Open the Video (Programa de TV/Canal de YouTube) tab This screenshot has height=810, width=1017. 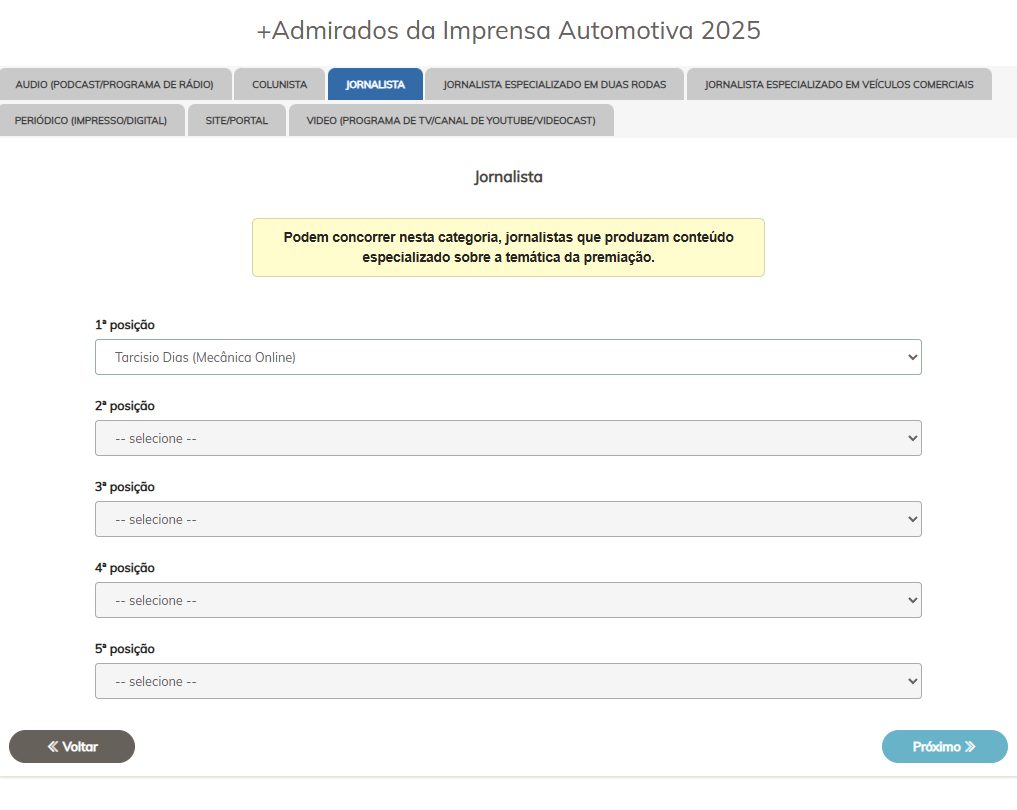pyautogui.click(x=451, y=121)
